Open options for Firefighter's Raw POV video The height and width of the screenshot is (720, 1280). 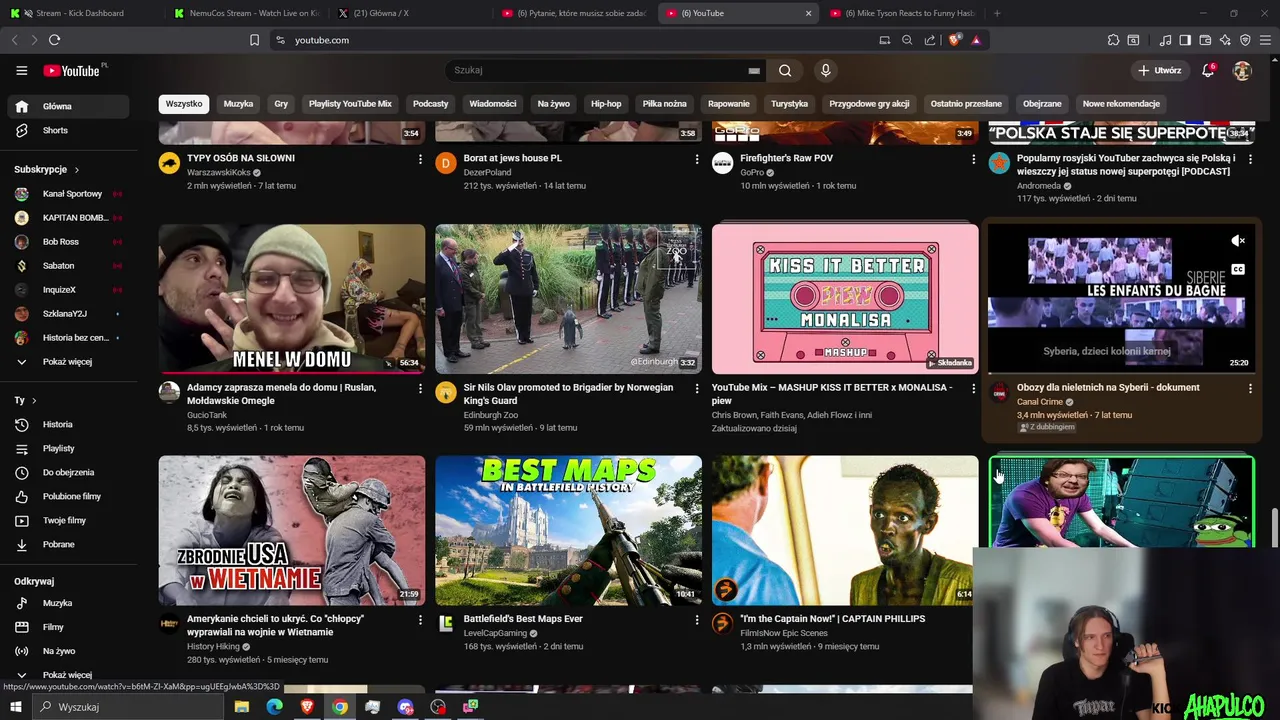[x=974, y=159]
